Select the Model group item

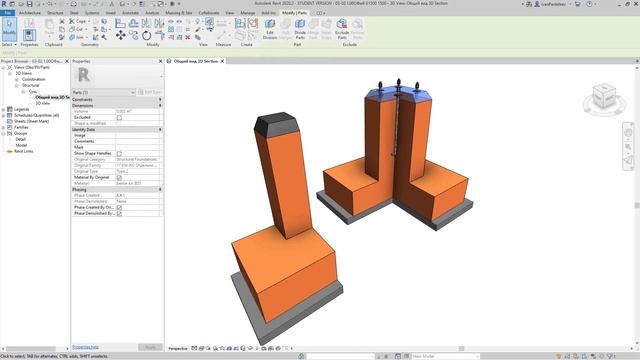click(21, 145)
